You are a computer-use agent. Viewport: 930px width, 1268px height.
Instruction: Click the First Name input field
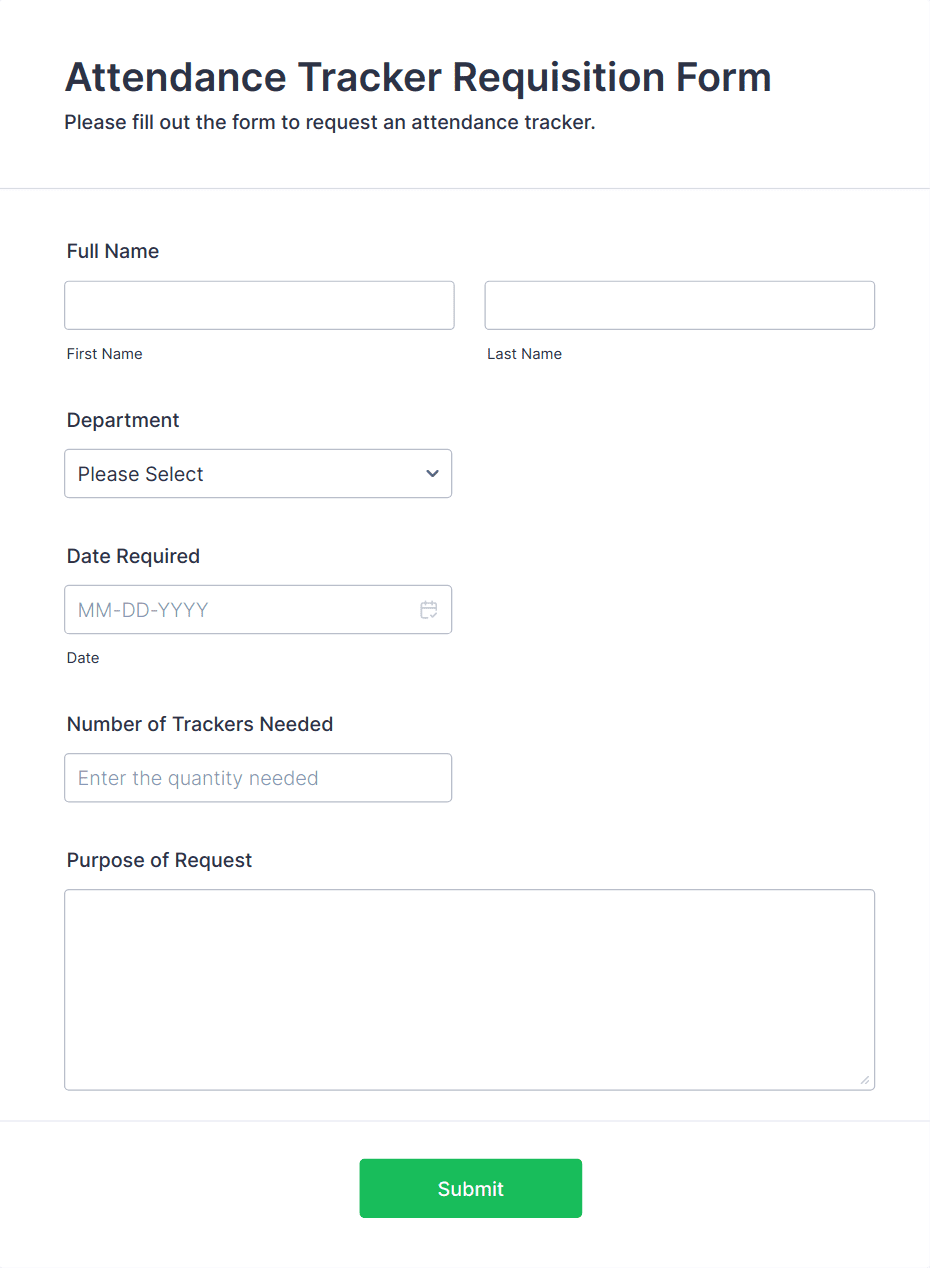[x=259, y=305]
